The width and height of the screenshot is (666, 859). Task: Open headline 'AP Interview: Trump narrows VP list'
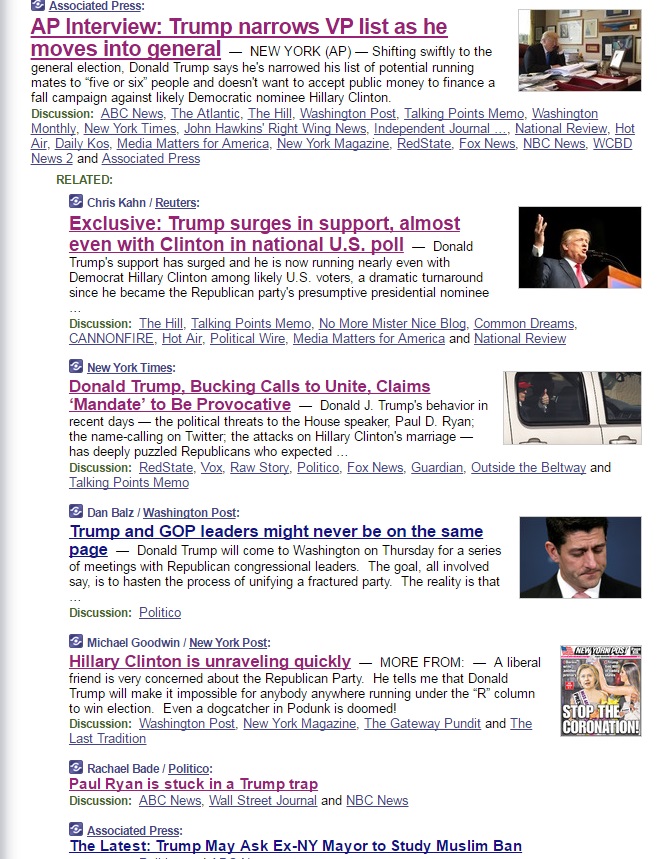pos(239,37)
